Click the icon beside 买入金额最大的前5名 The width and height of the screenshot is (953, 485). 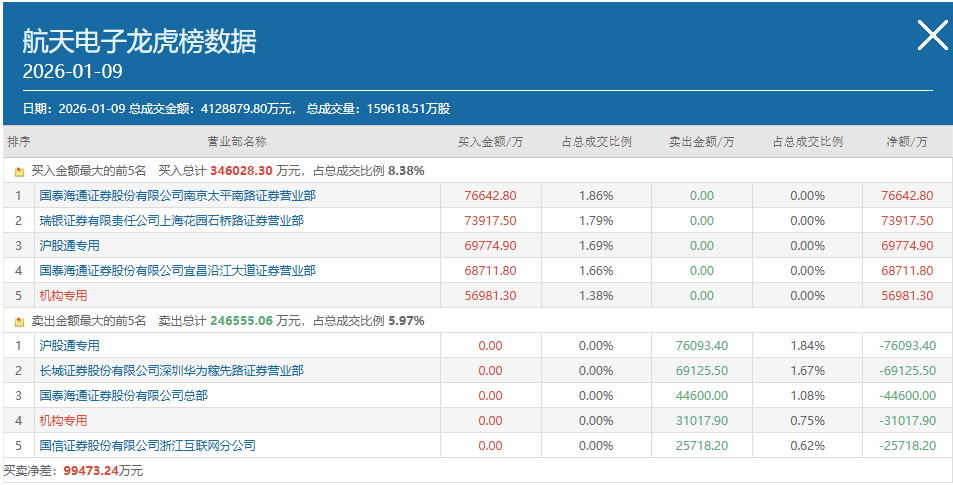19,172
